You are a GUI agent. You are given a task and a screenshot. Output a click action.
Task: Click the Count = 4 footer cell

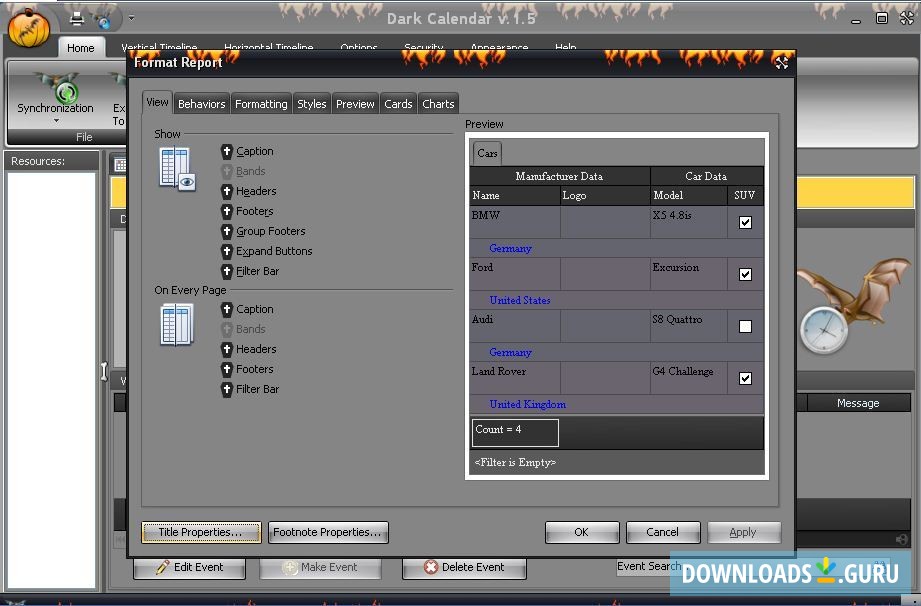(515, 433)
